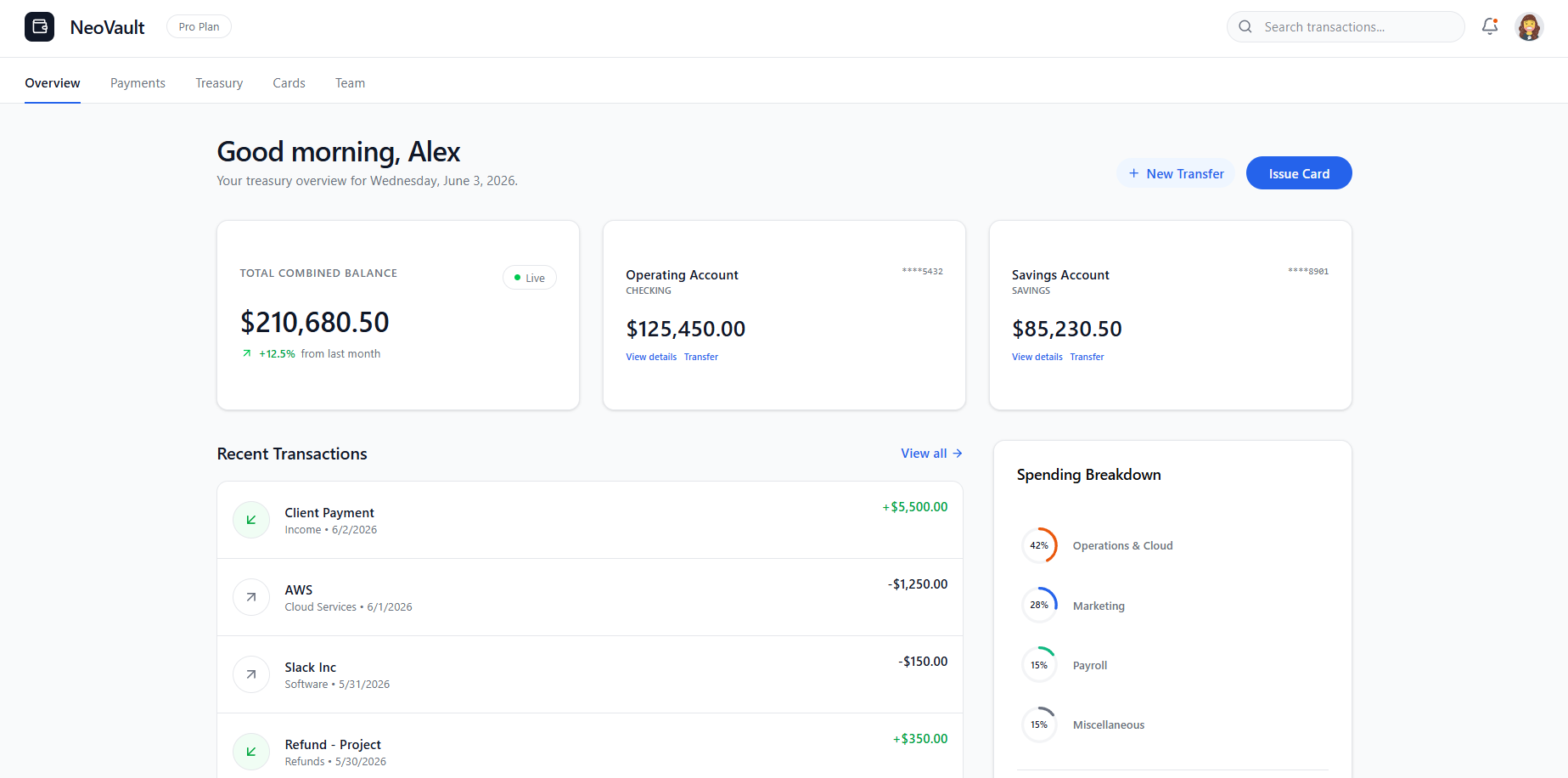Select the Slack Inc transaction title
Image resolution: width=1568 pixels, height=778 pixels.
[311, 668]
